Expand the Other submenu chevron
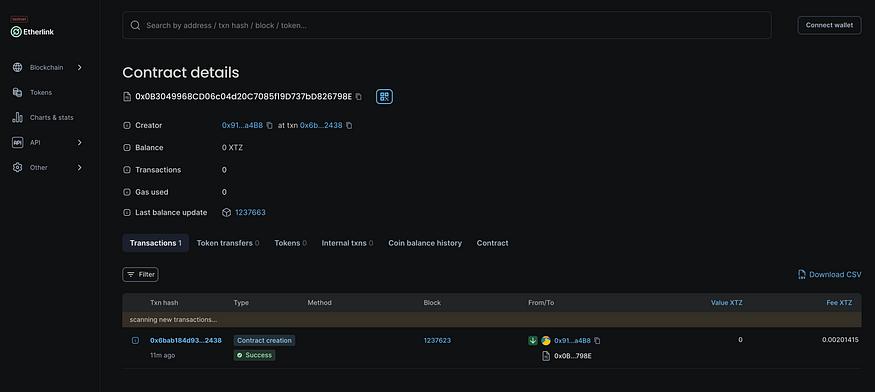875x392 pixels. (x=79, y=168)
